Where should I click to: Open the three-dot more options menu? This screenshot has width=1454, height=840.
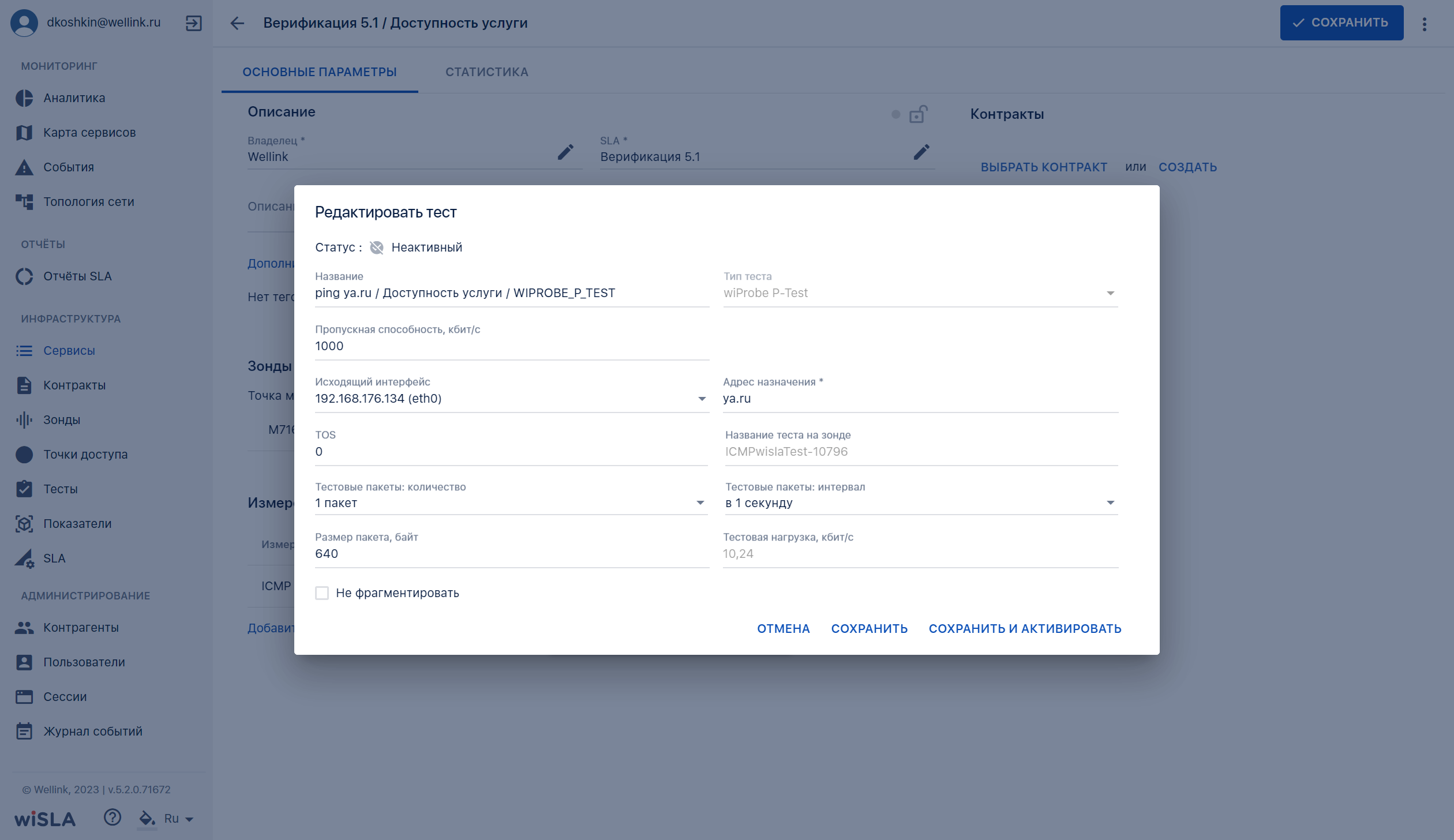tap(1425, 24)
